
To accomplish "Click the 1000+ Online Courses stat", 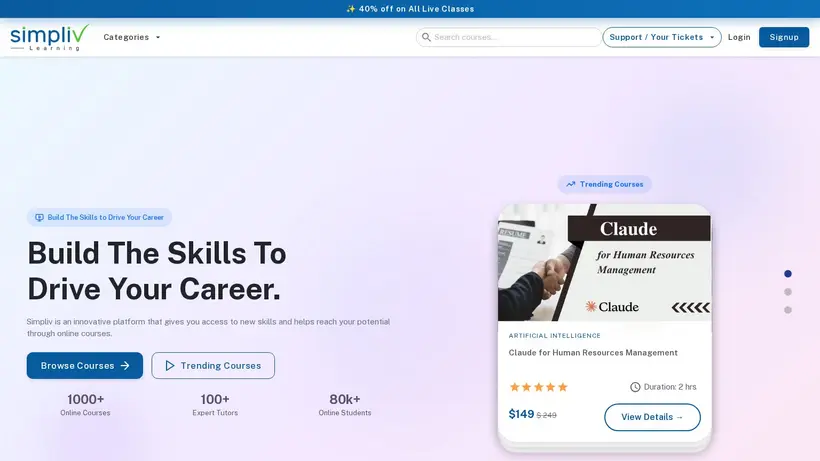I will [85, 405].
